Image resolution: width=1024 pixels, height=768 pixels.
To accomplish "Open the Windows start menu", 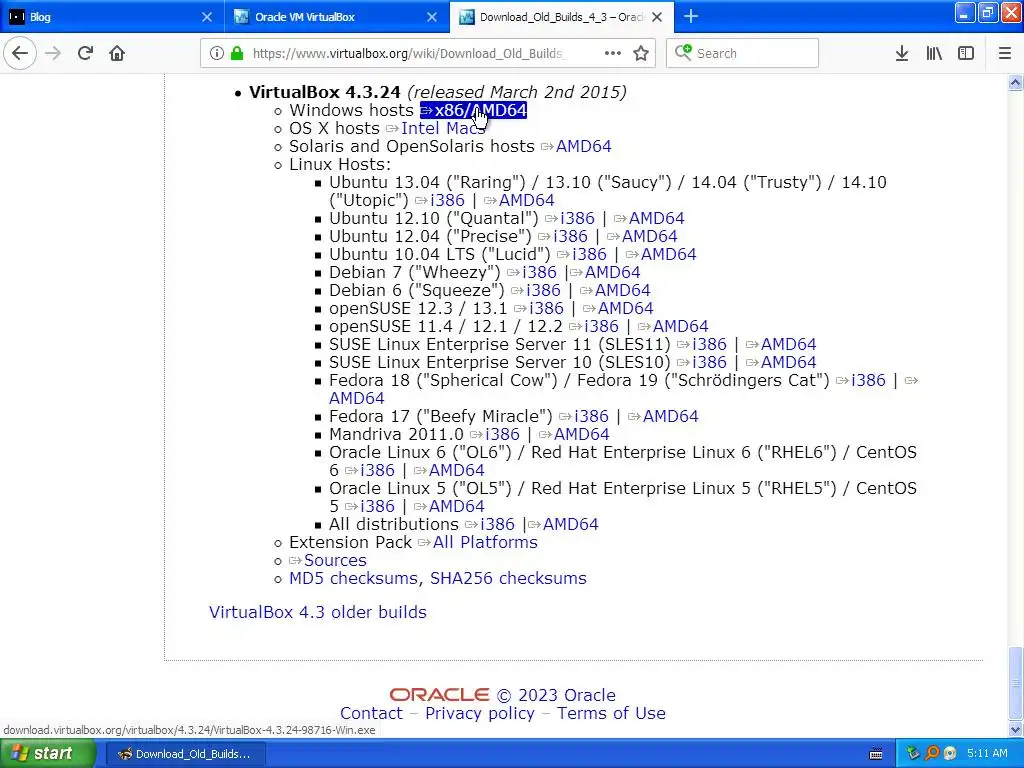I will tap(48, 754).
